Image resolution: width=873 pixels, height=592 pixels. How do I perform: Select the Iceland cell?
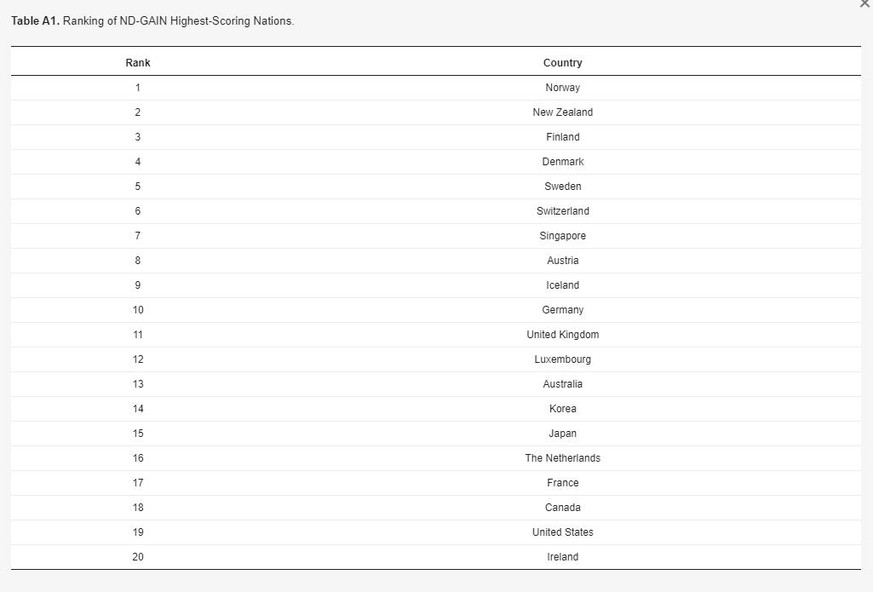click(x=562, y=285)
